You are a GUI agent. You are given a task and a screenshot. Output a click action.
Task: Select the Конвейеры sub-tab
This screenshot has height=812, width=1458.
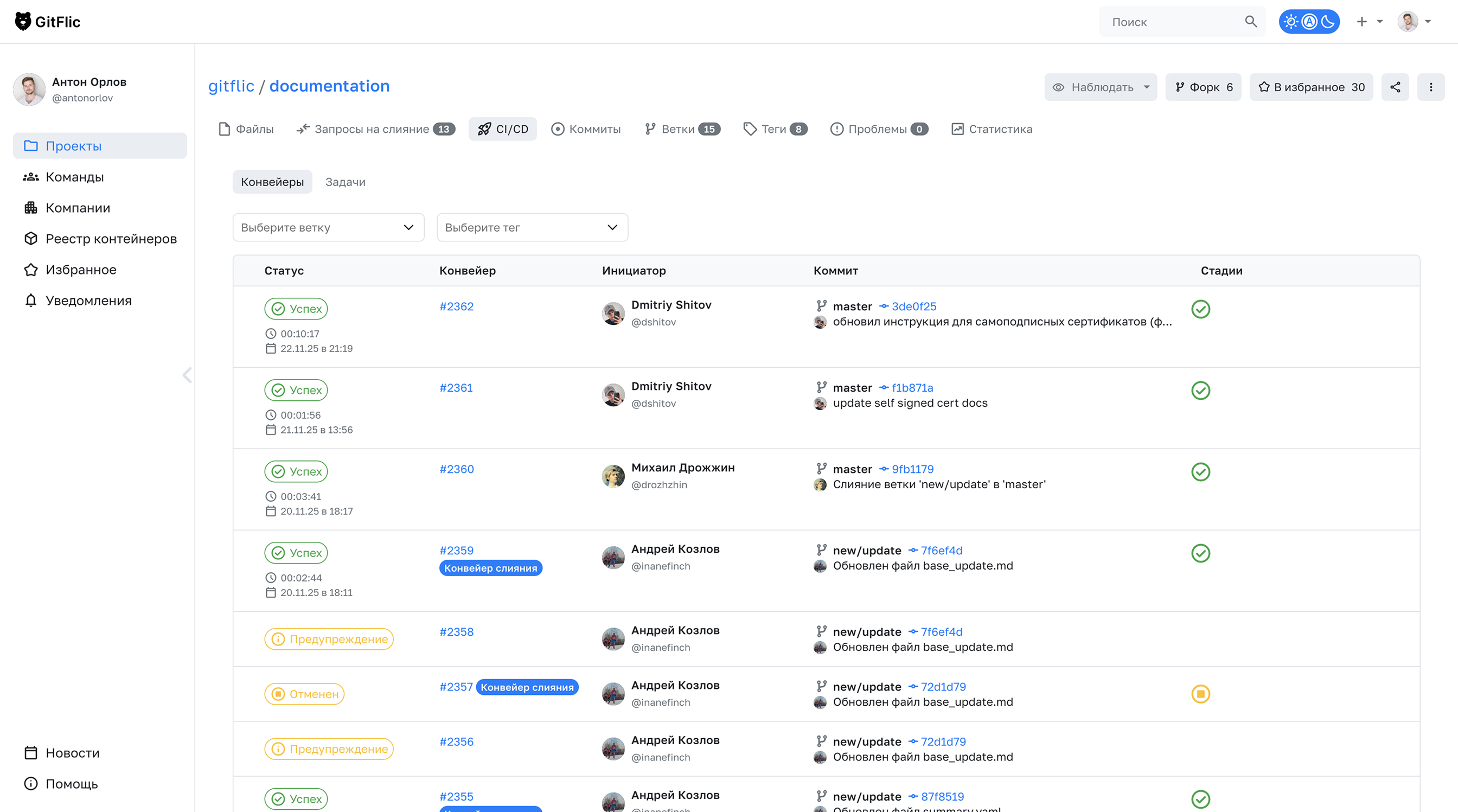point(272,182)
